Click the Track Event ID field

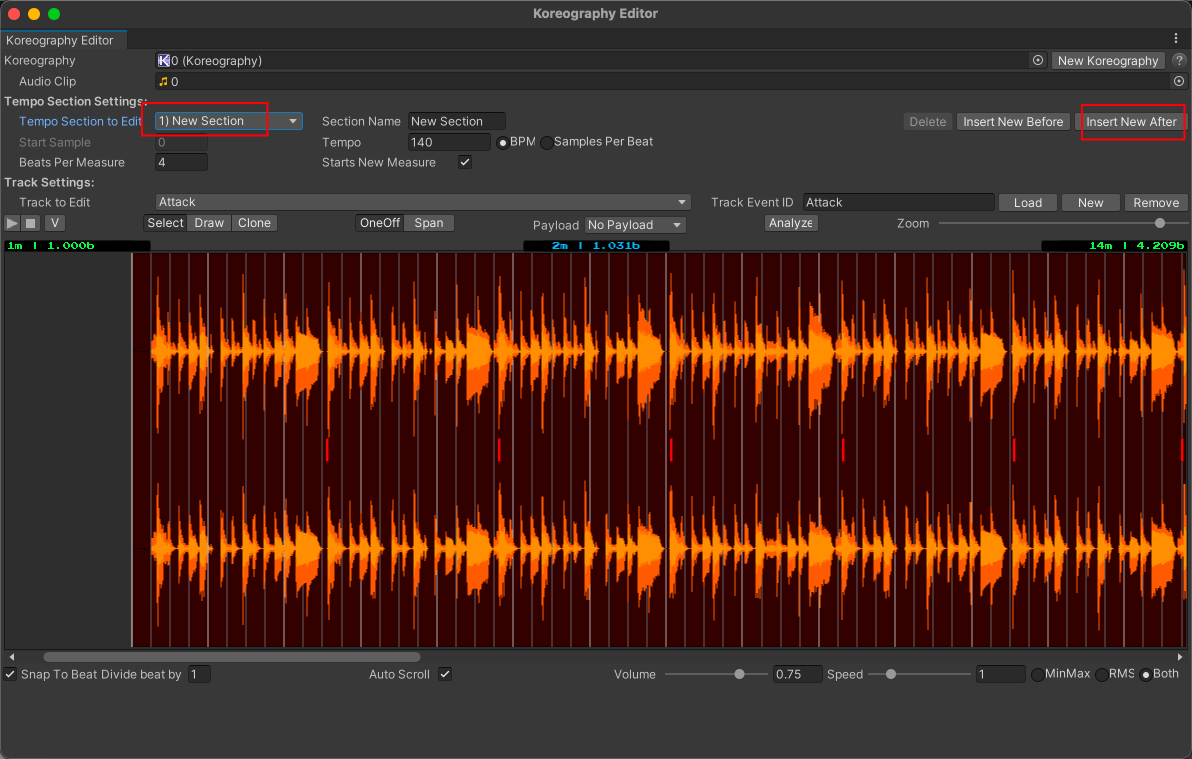[899, 202]
